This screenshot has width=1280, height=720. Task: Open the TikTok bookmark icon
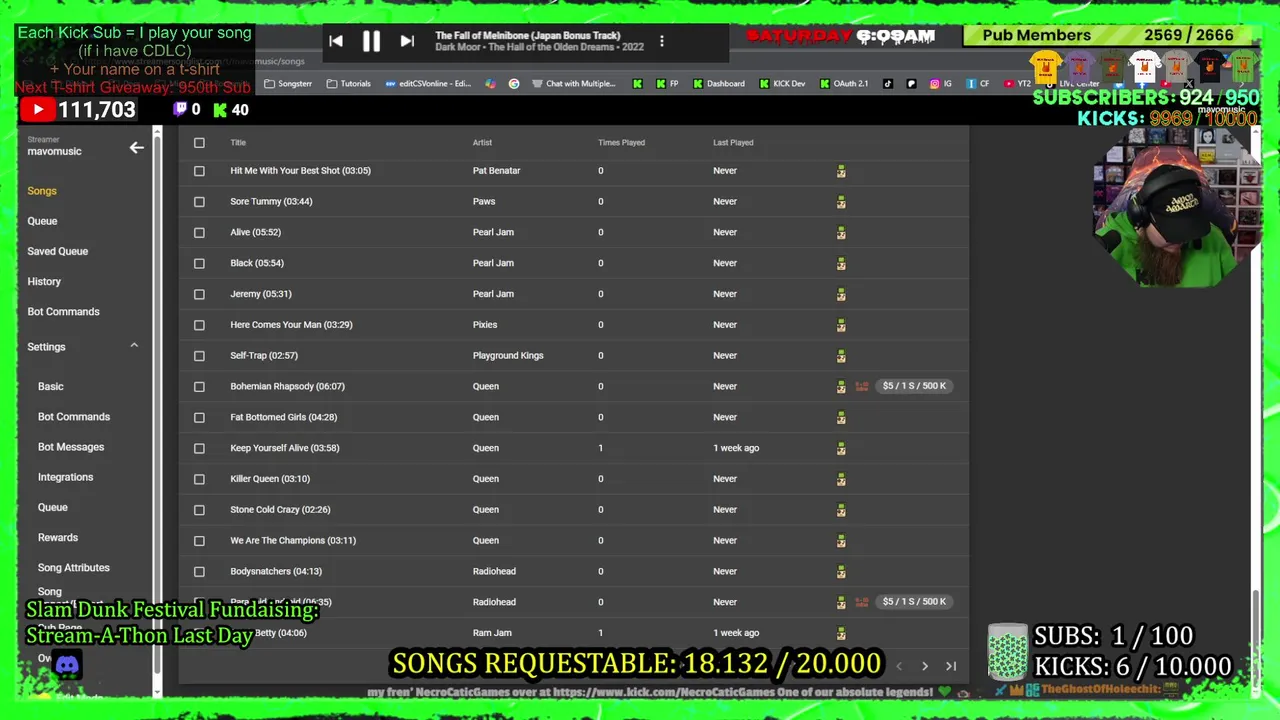[x=887, y=84]
